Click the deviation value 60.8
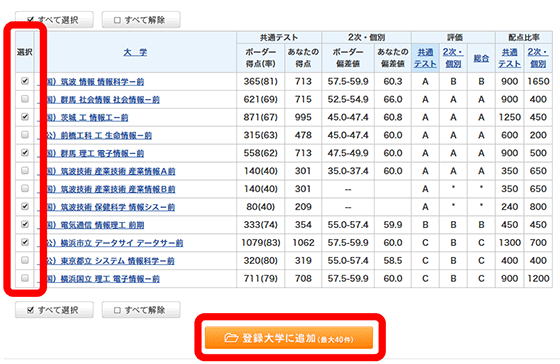The height and width of the screenshot is (364, 560). coord(393,117)
